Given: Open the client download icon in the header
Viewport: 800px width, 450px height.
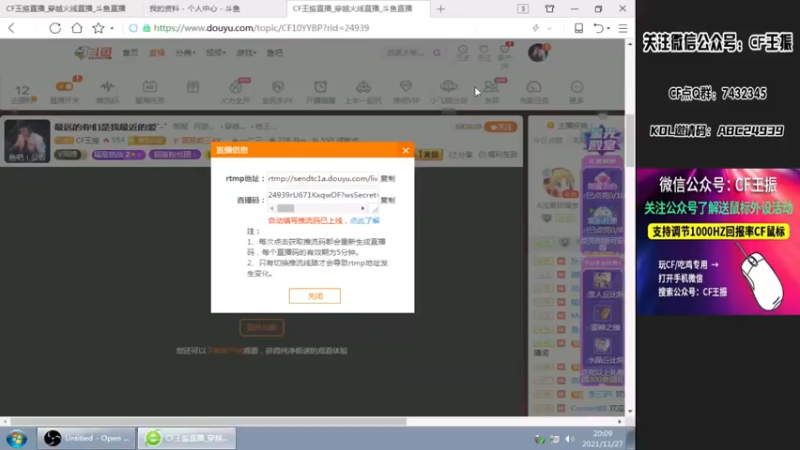Looking at the screenshot, I should point(505,49).
